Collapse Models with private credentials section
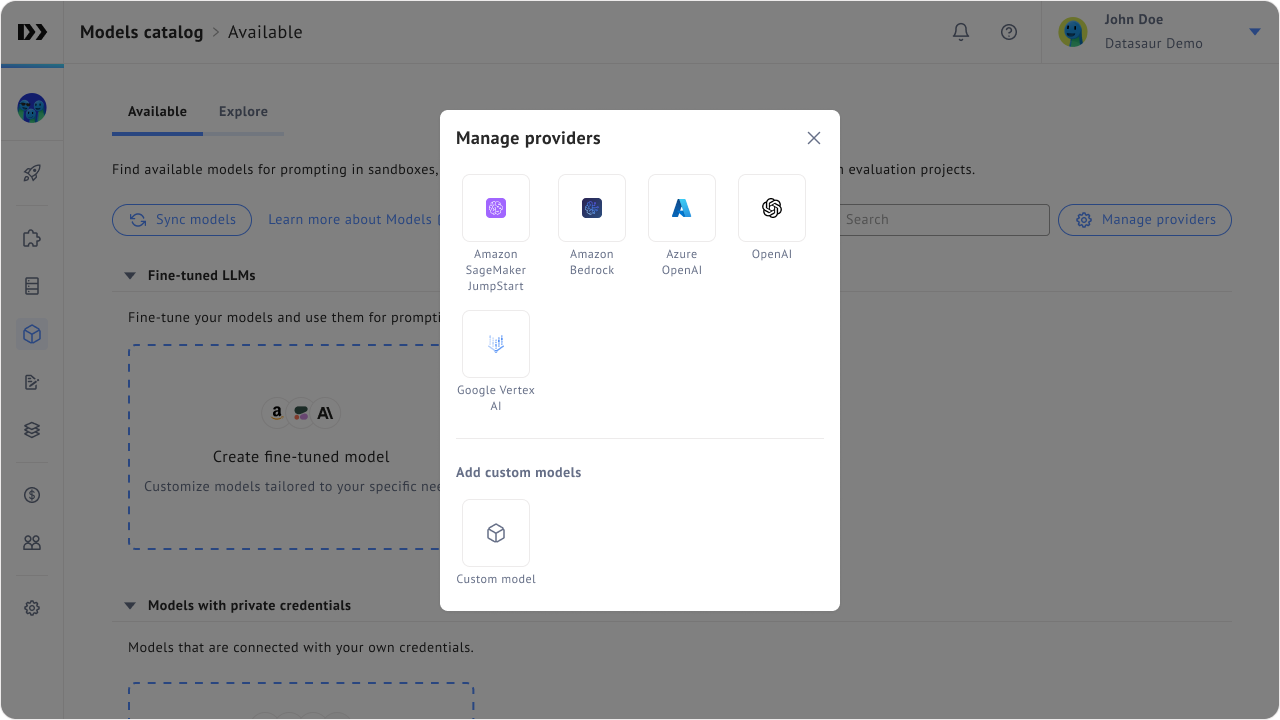 click(130, 606)
